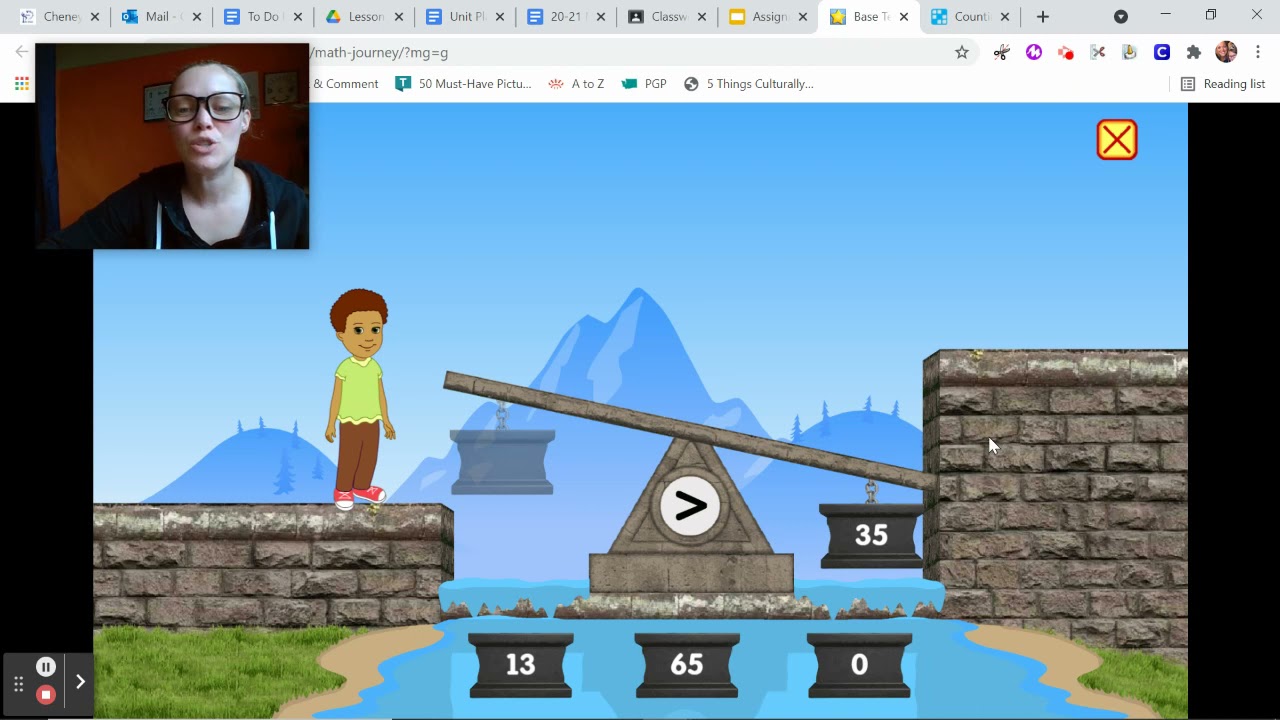The height and width of the screenshot is (720, 1280).
Task: Click the boy character on the stone wall
Action: [x=359, y=399]
